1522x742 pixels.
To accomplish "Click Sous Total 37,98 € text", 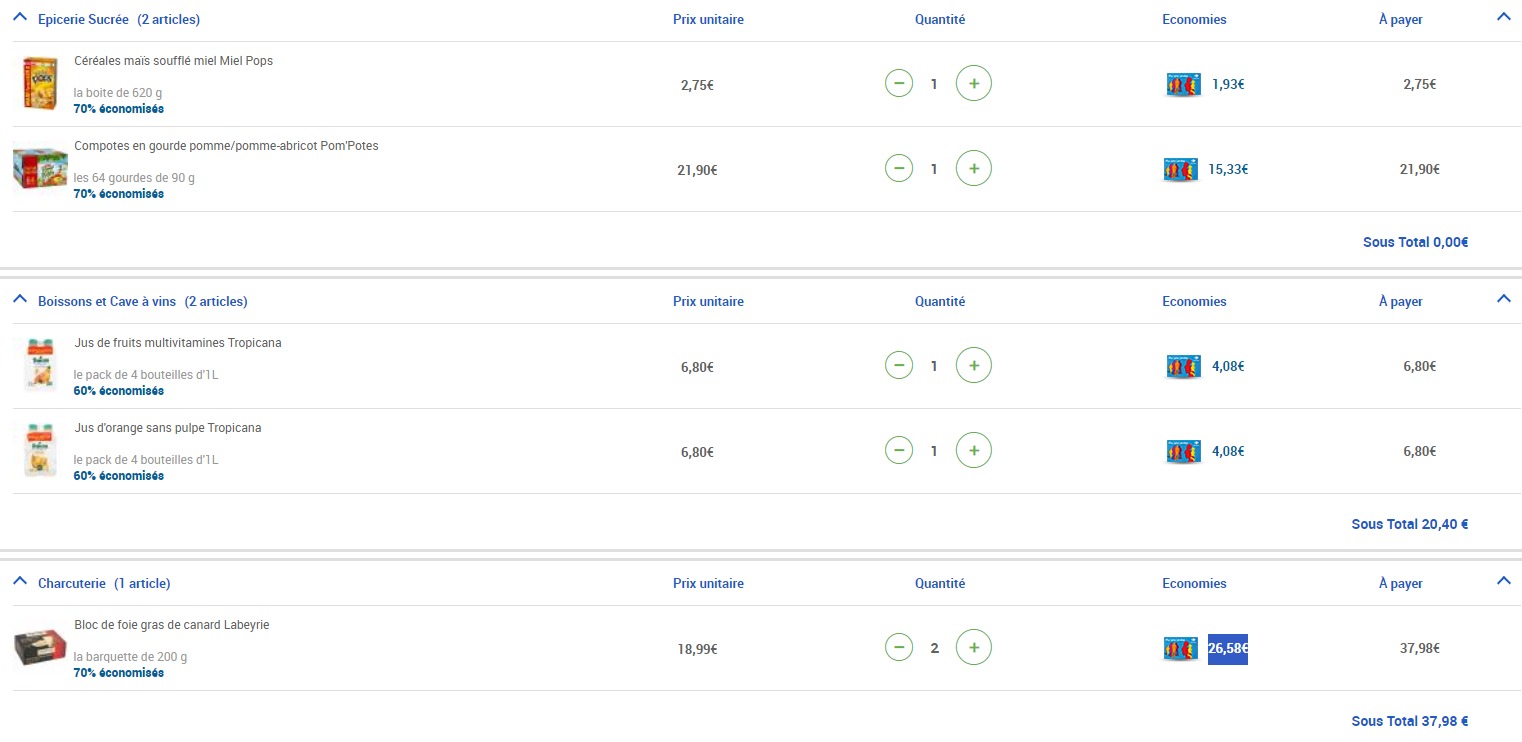I will (1410, 721).
